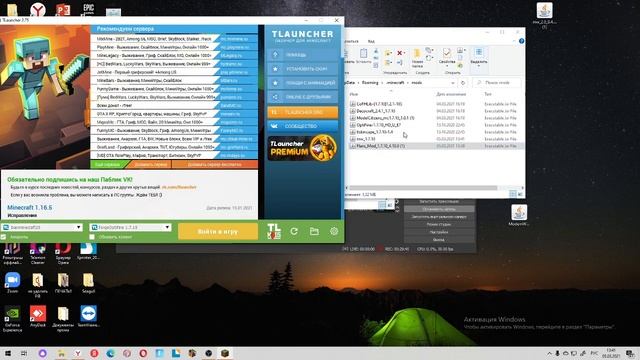Select the green own server tab
Viewport: 640px width, 360px height.
tap(107, 164)
